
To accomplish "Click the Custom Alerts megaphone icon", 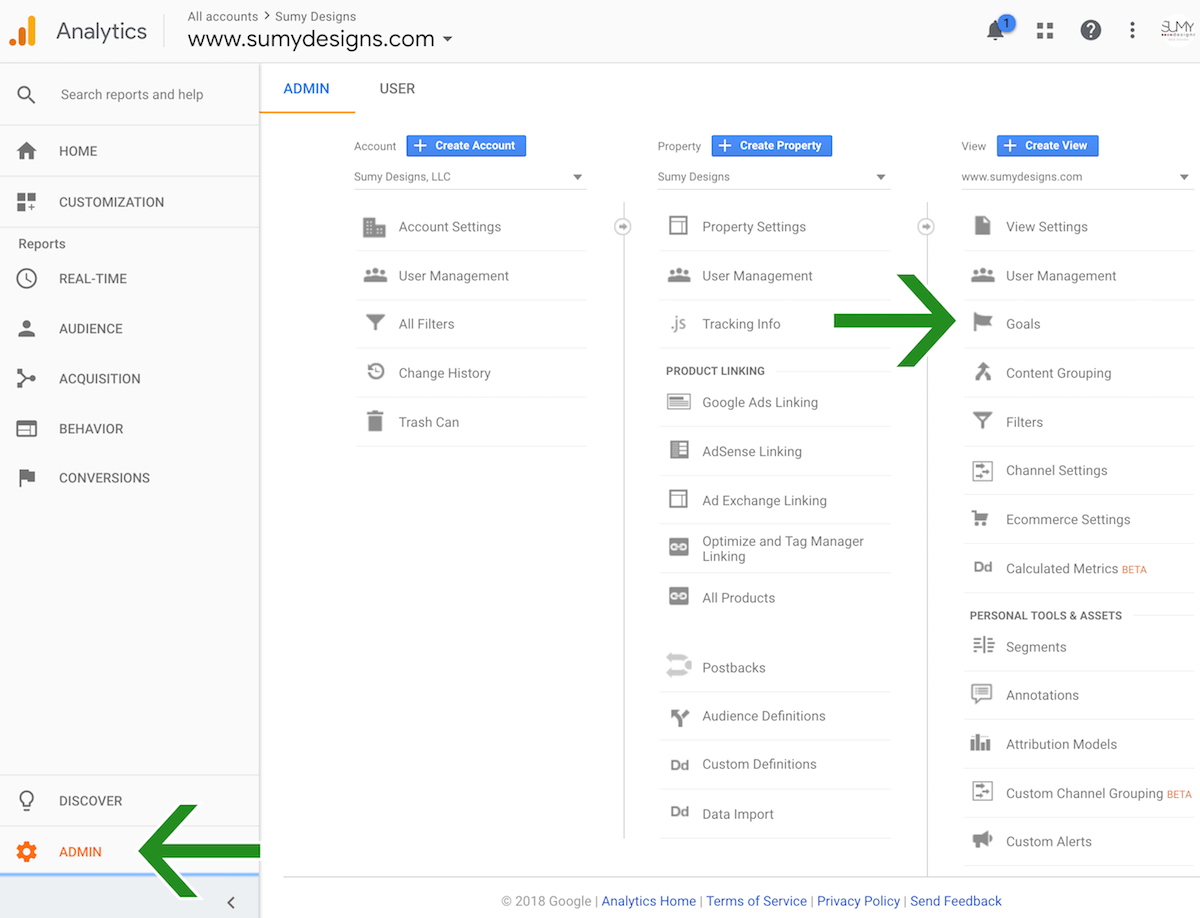I will click(x=982, y=840).
